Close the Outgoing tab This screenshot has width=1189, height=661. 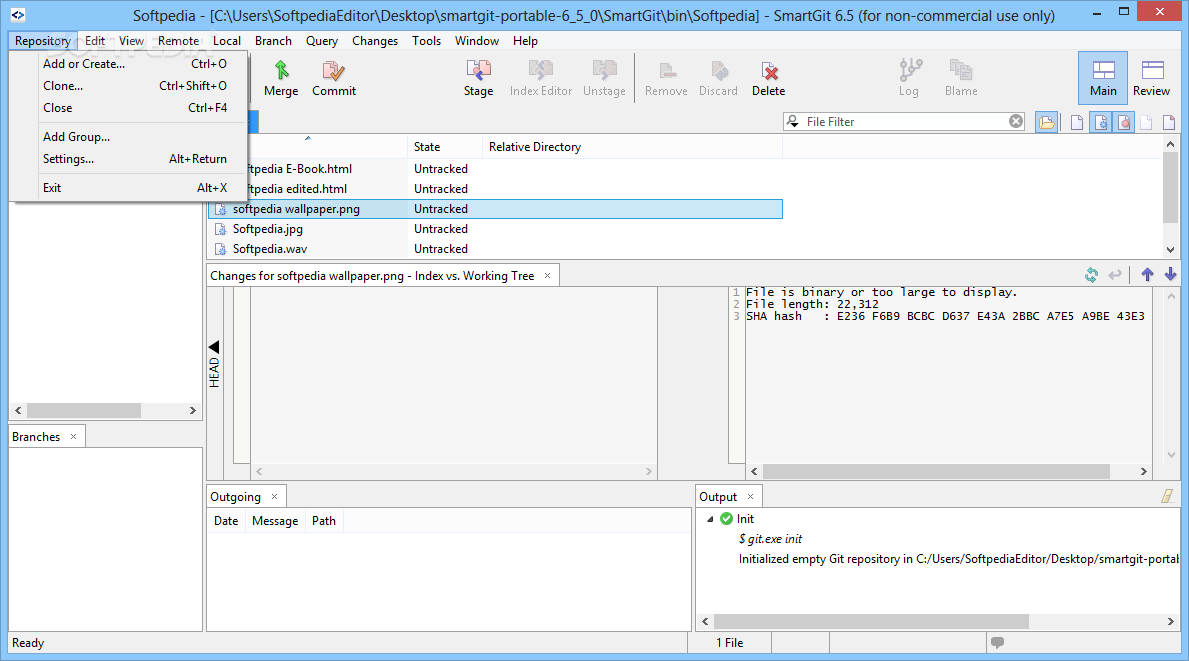pos(275,497)
